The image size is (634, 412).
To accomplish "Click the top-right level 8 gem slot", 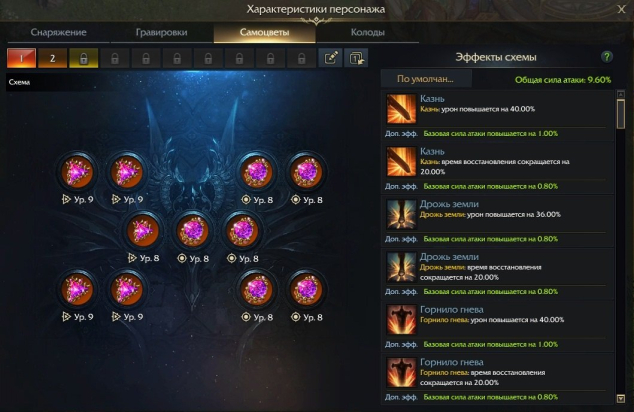I will click(306, 173).
